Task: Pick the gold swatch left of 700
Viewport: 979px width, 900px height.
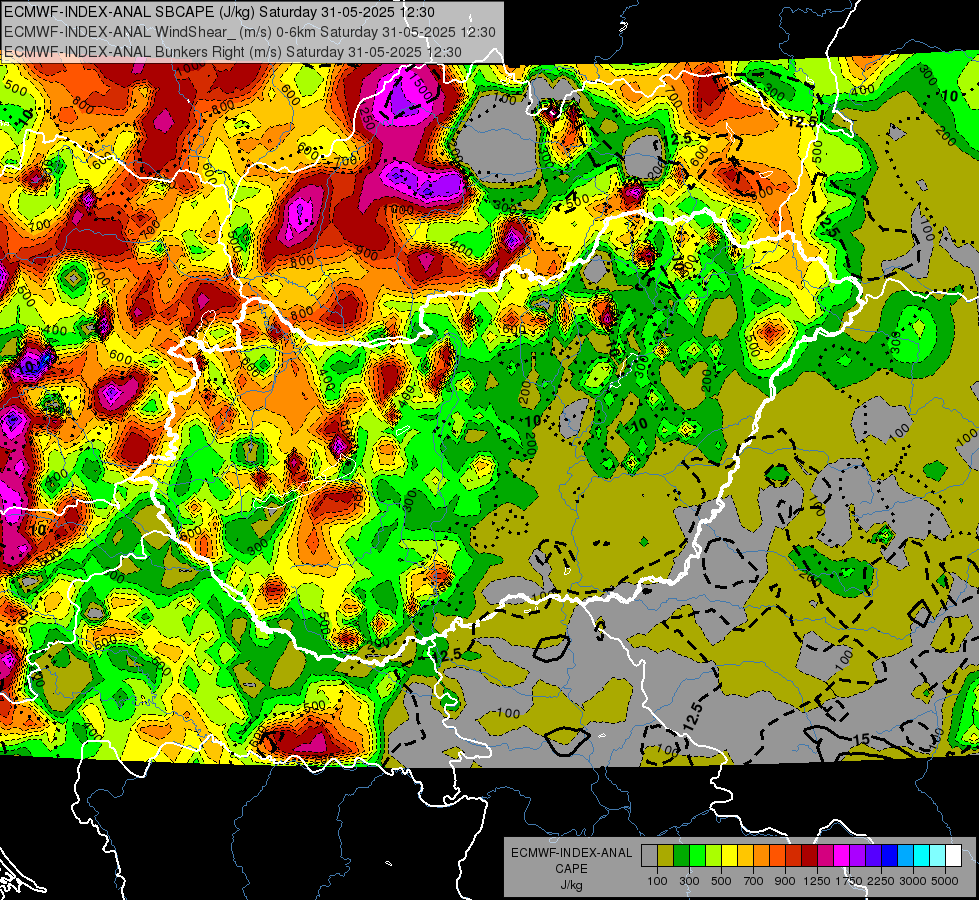Action: click(x=745, y=855)
